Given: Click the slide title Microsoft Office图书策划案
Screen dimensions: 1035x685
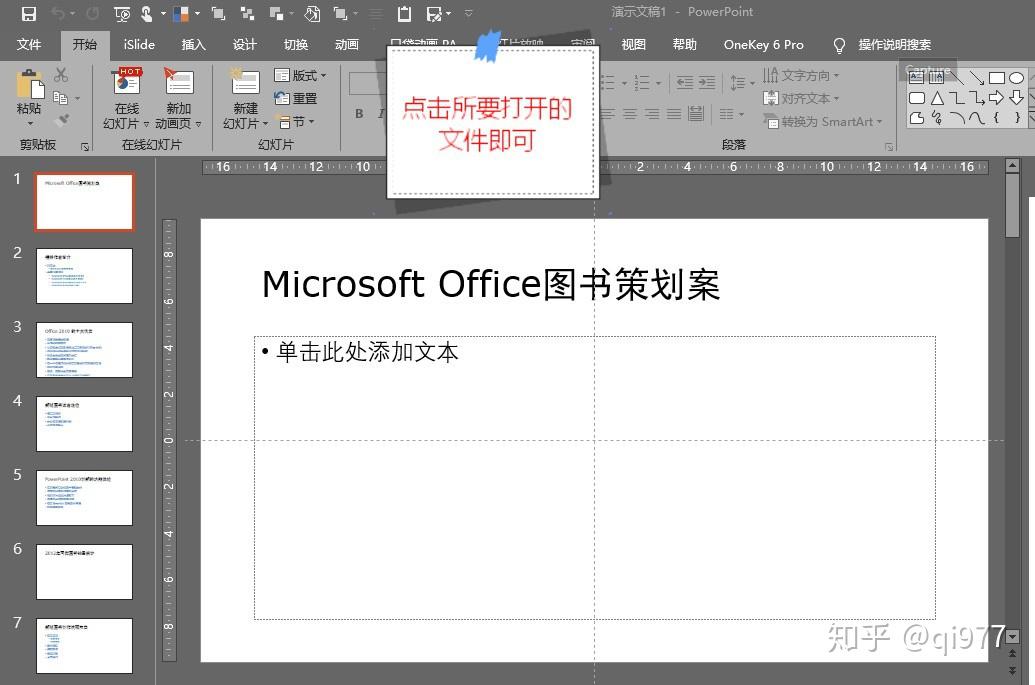Looking at the screenshot, I should tap(491, 284).
